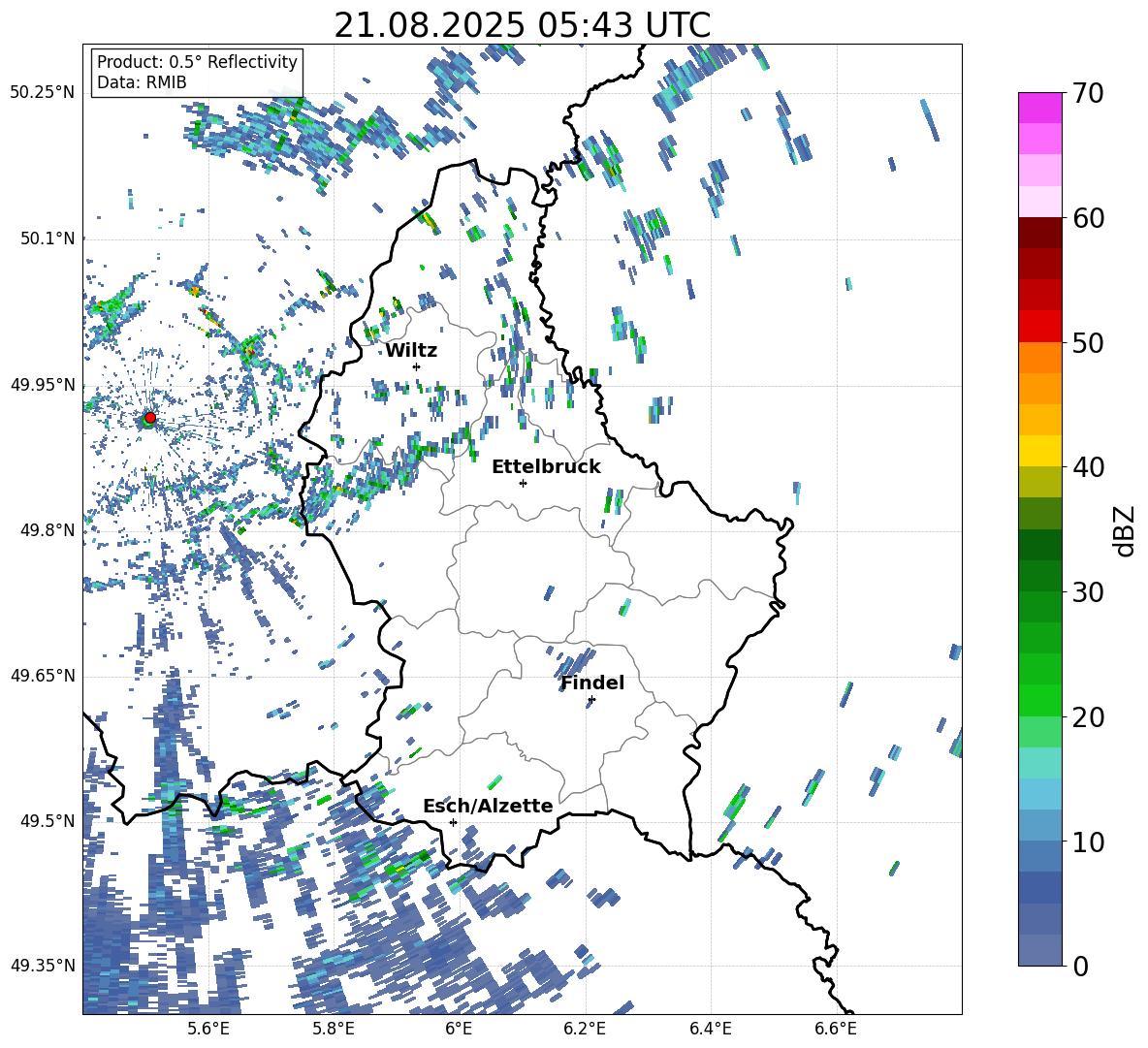Click the dark green colorbar swatch above 30
The height and width of the screenshot is (1048, 1148).
point(1040,545)
